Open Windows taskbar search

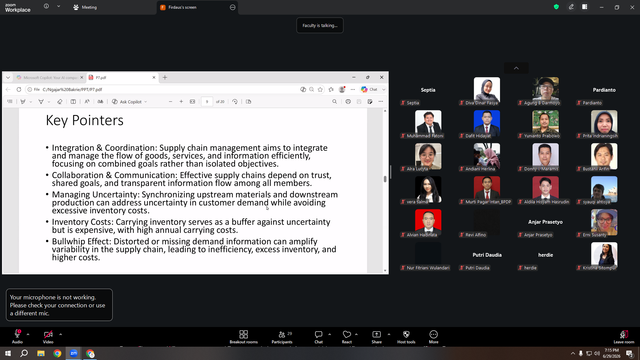[x=24, y=353]
